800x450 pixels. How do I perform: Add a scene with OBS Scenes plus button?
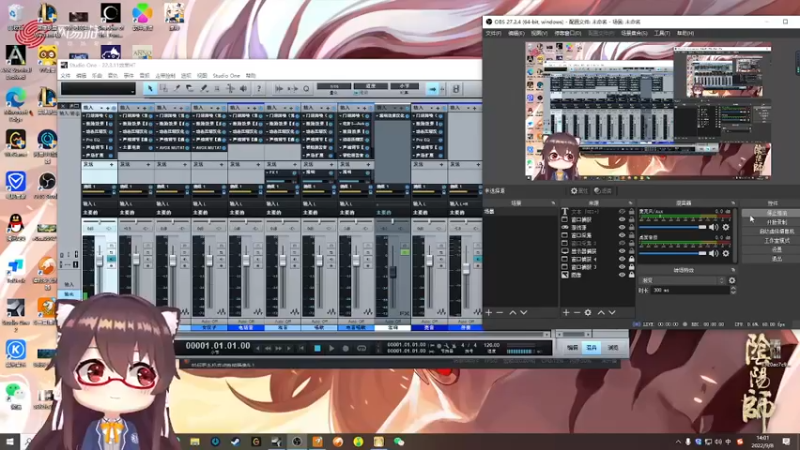tap(489, 312)
